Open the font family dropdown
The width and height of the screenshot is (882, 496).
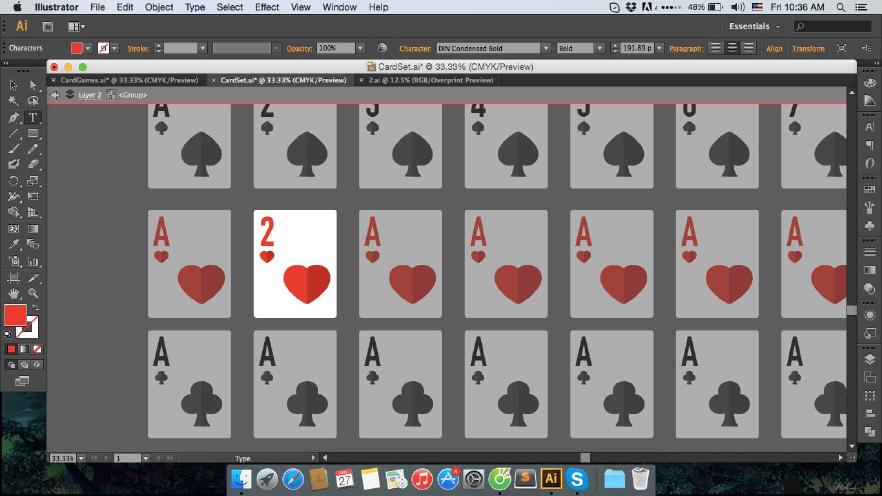[x=546, y=48]
